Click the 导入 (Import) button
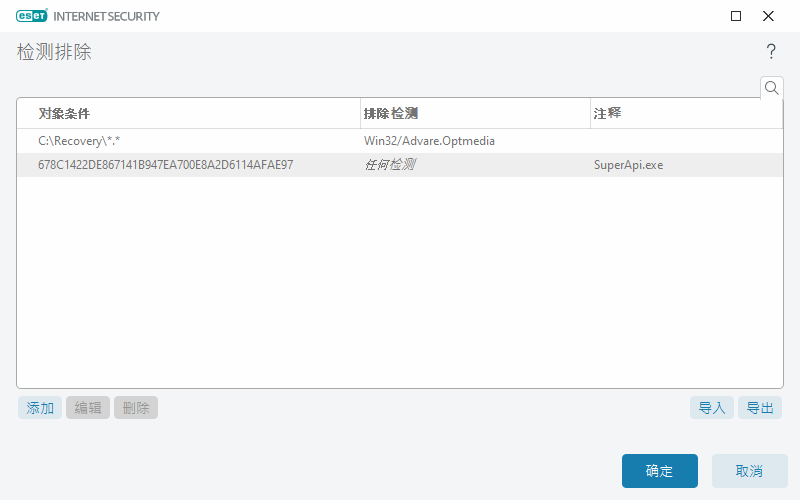This screenshot has width=800, height=500. point(712,408)
